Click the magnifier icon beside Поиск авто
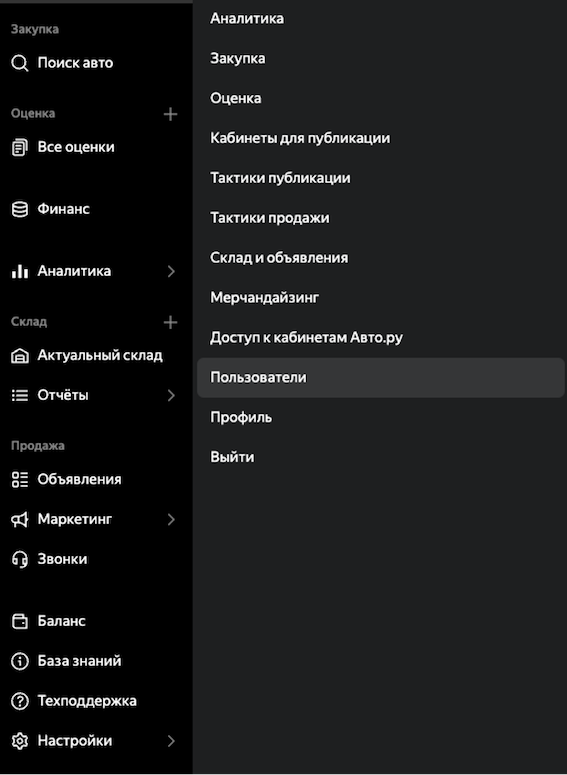The height and width of the screenshot is (775, 567). coord(20,63)
